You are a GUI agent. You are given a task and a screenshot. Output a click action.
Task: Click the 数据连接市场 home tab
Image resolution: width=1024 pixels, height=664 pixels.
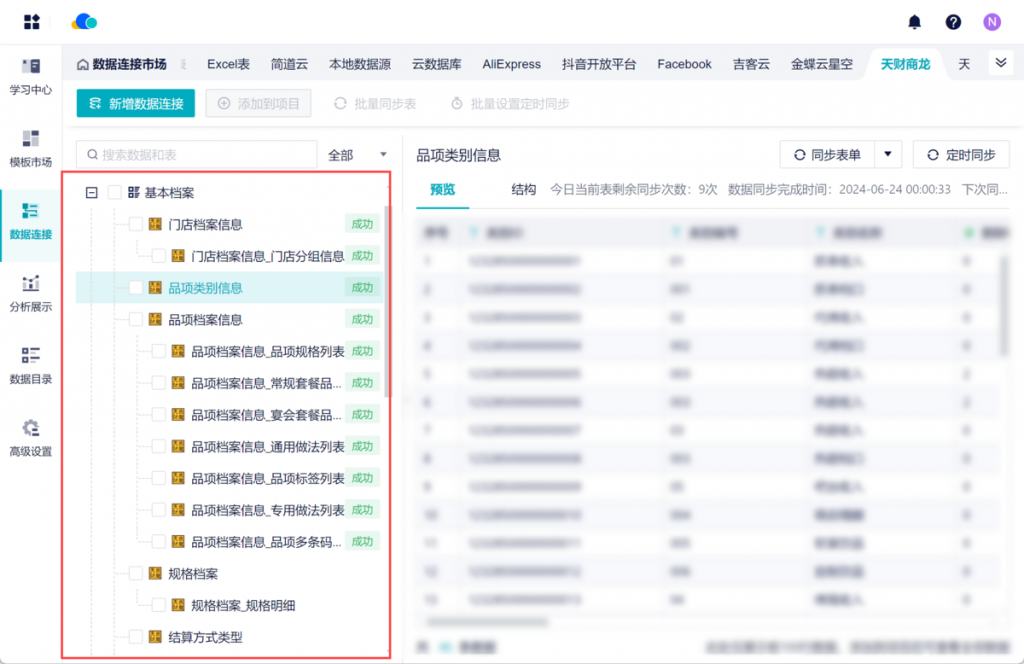point(121,64)
